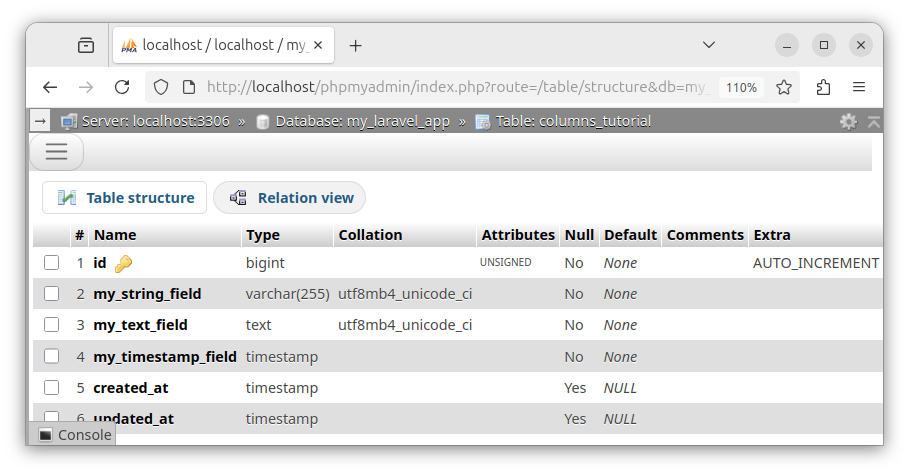Focus the URL address field

click(458, 87)
